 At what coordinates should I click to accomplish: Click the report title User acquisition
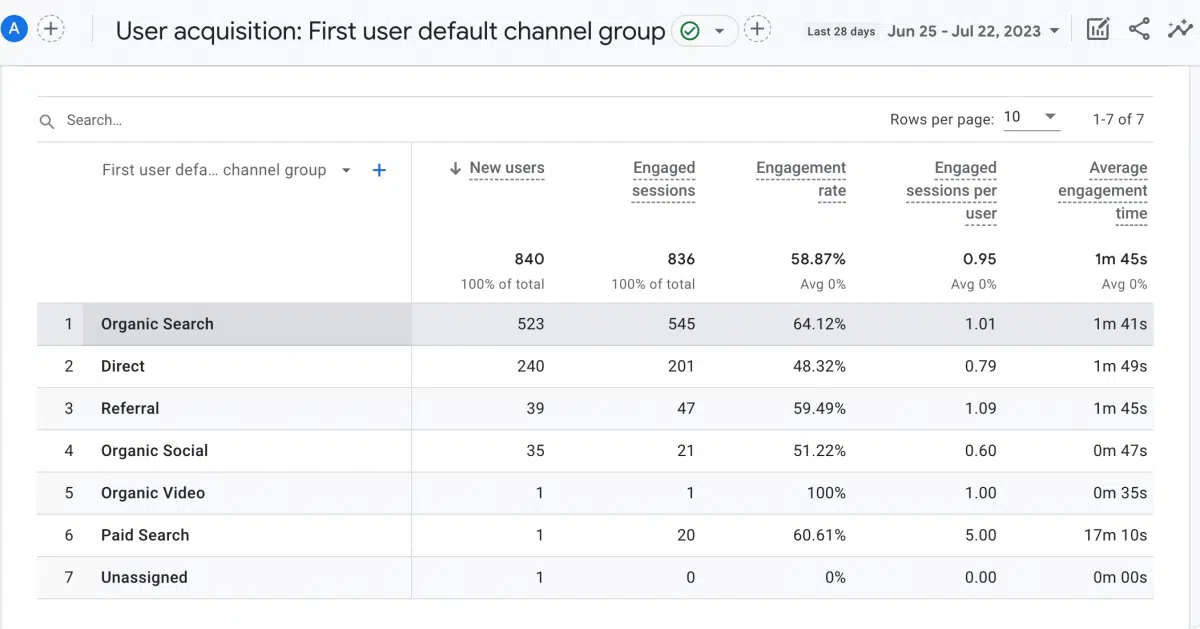pyautogui.click(x=390, y=32)
